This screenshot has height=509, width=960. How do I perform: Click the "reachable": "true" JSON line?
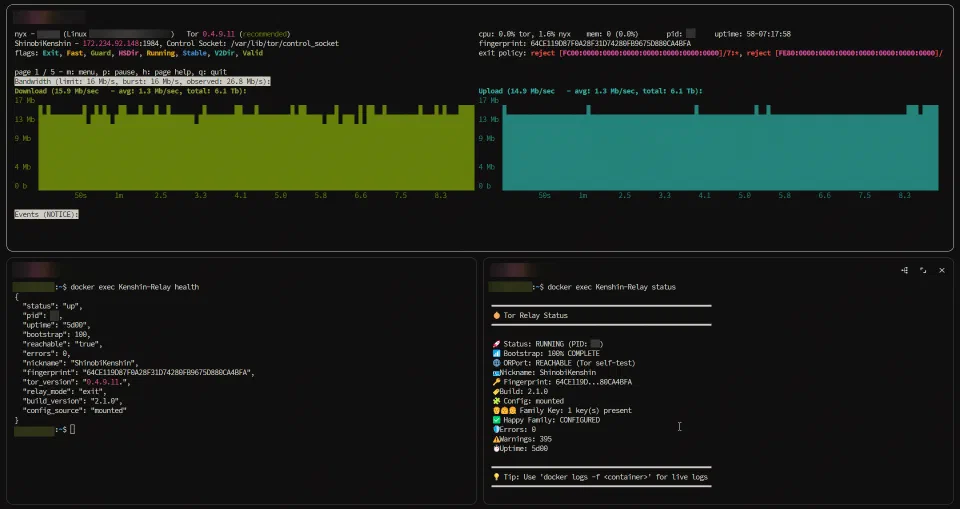point(62,344)
